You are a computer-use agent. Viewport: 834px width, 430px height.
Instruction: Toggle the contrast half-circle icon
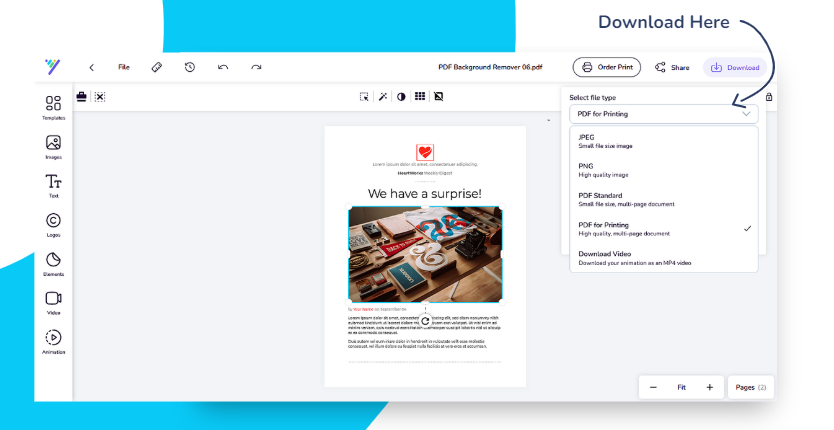[x=401, y=97]
